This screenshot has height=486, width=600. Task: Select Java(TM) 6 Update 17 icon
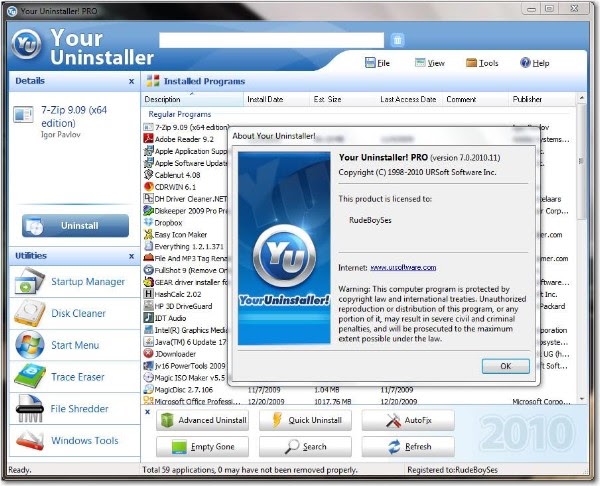148,342
